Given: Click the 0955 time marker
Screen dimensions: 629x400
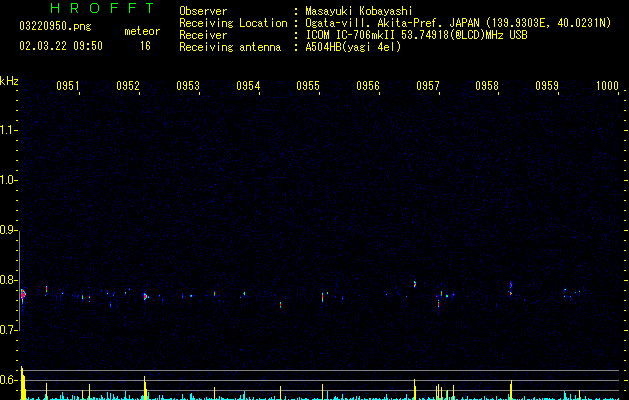Looking at the screenshot, I should pyautogui.click(x=308, y=86).
